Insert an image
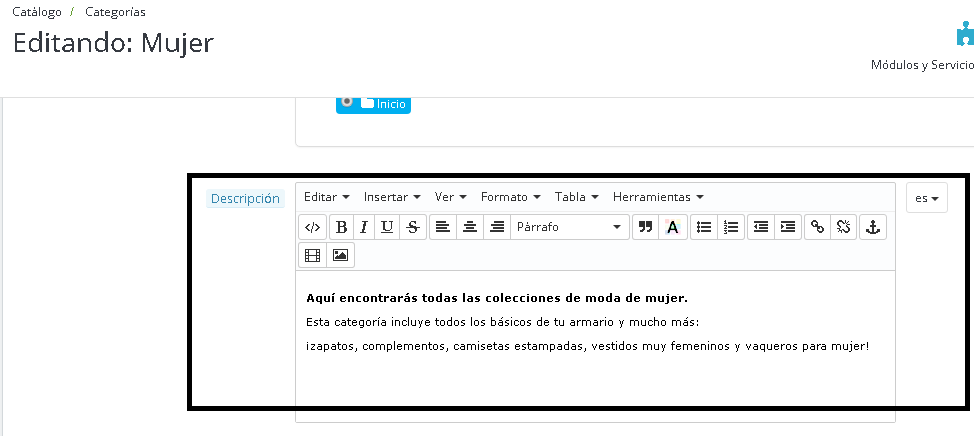The width and height of the screenshot is (974, 436). pyautogui.click(x=340, y=255)
